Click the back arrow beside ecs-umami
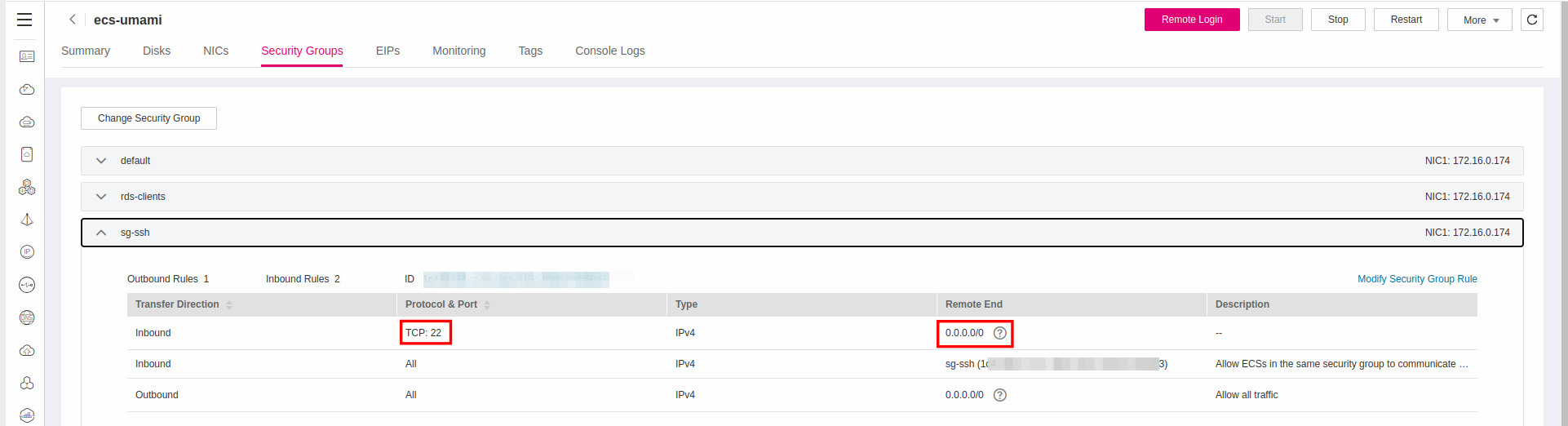Screen dimensions: 1568x426 coord(73,20)
